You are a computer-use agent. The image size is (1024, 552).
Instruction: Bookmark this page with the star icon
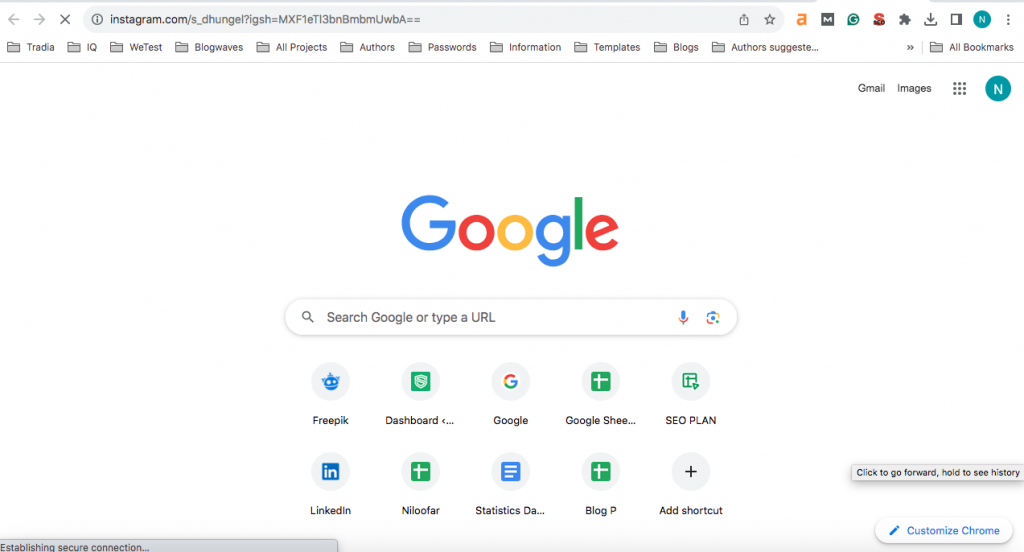point(770,20)
